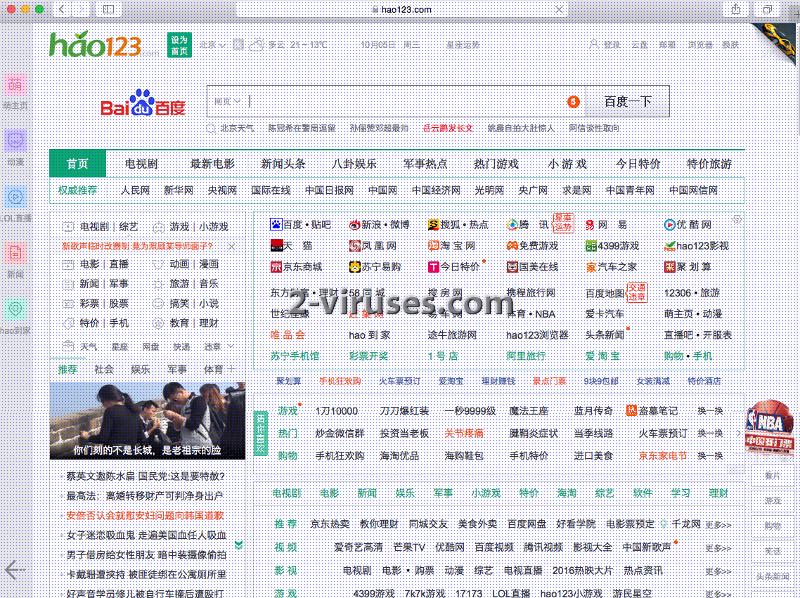Click the NBA basketball banner
This screenshot has height=598, width=800.
click(x=769, y=428)
